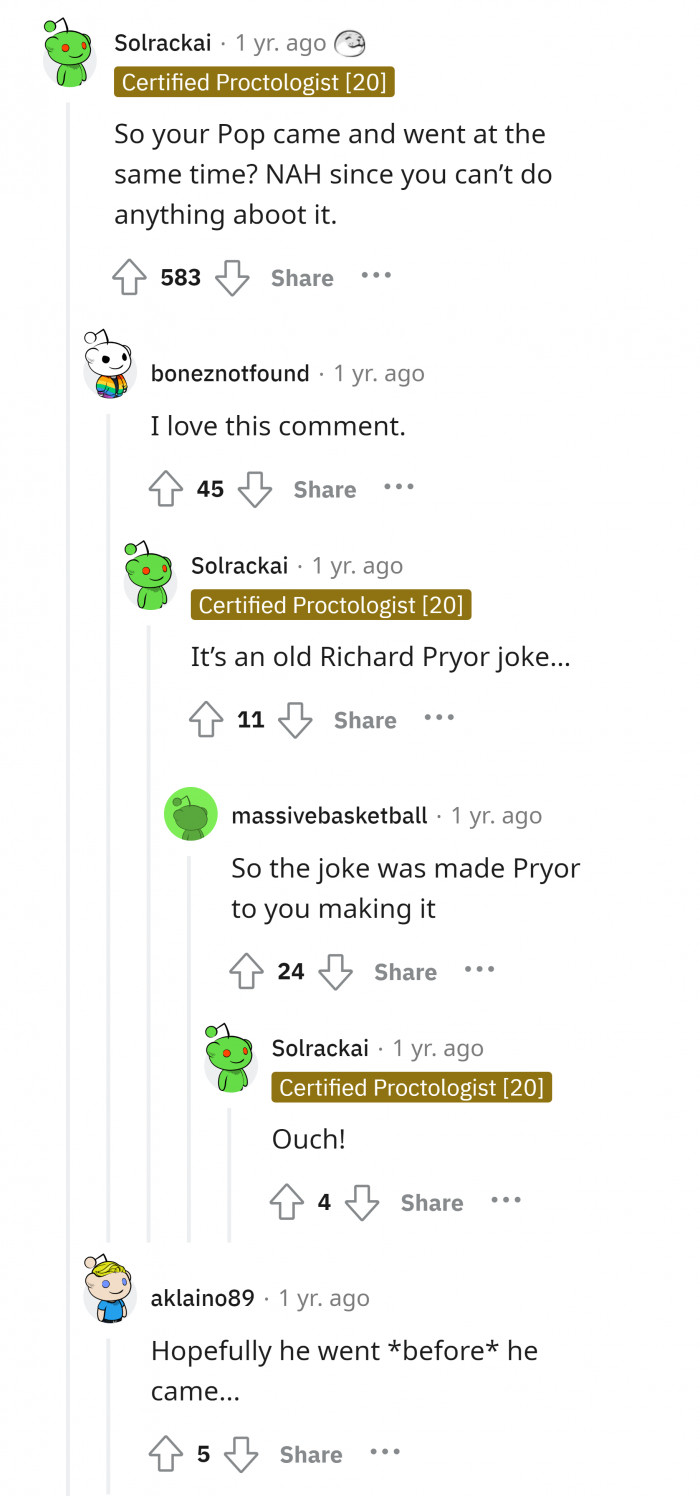This screenshot has height=1496, width=700.
Task: Upvote aklaino89's comment
Action: coord(167,1454)
